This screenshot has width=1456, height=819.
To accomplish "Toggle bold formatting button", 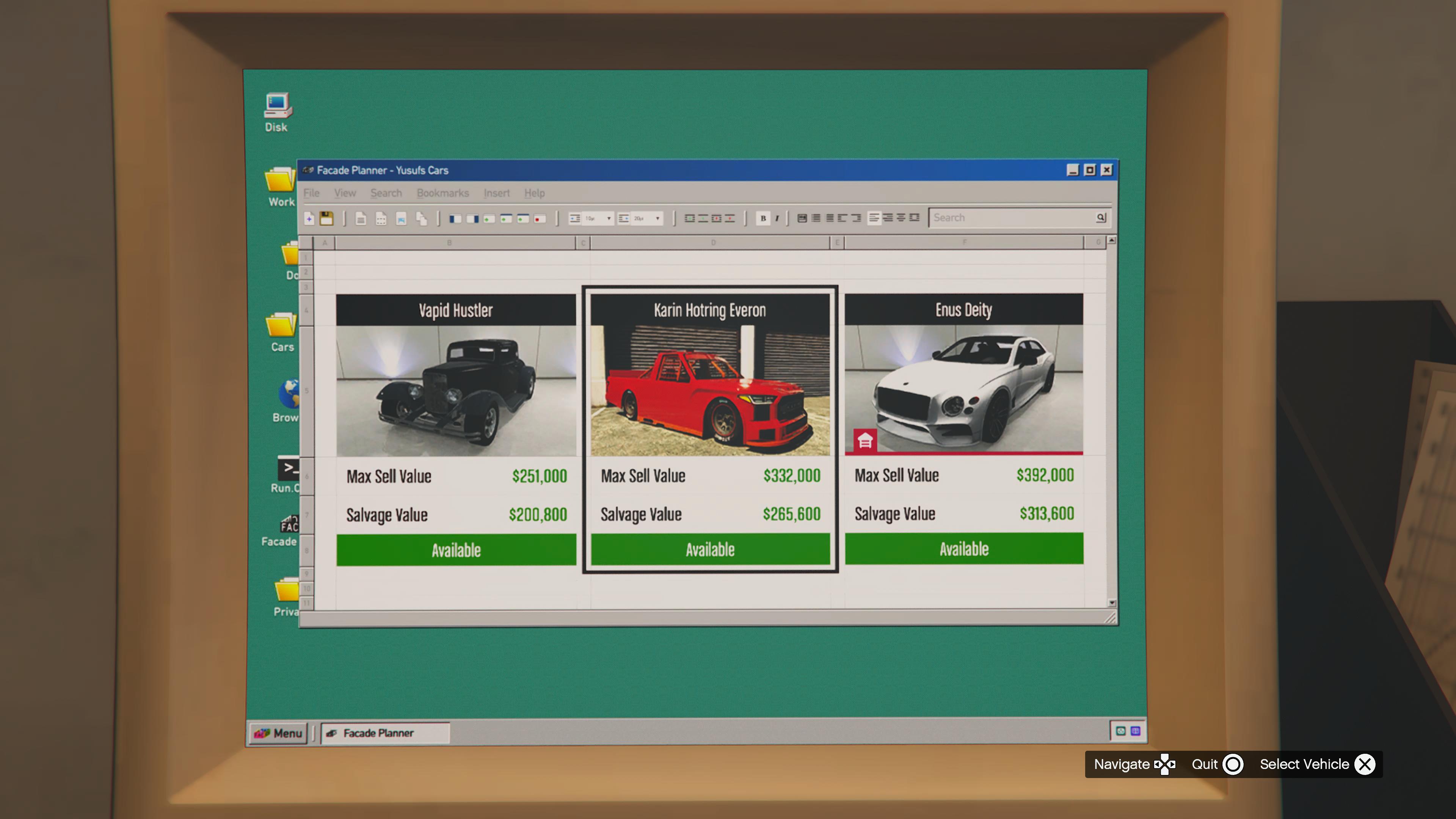I will coord(763,218).
